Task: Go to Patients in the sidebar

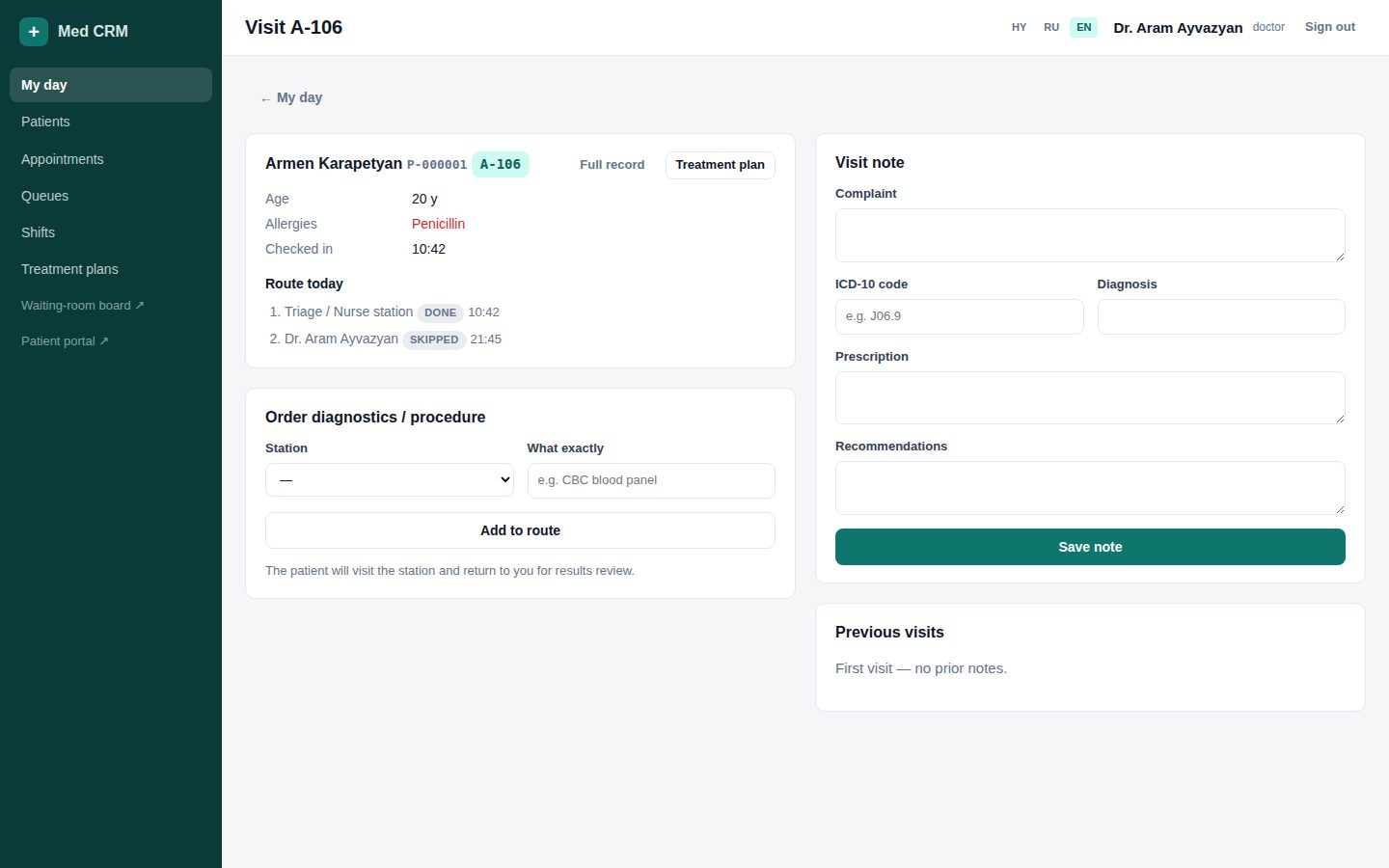Action: click(111, 122)
